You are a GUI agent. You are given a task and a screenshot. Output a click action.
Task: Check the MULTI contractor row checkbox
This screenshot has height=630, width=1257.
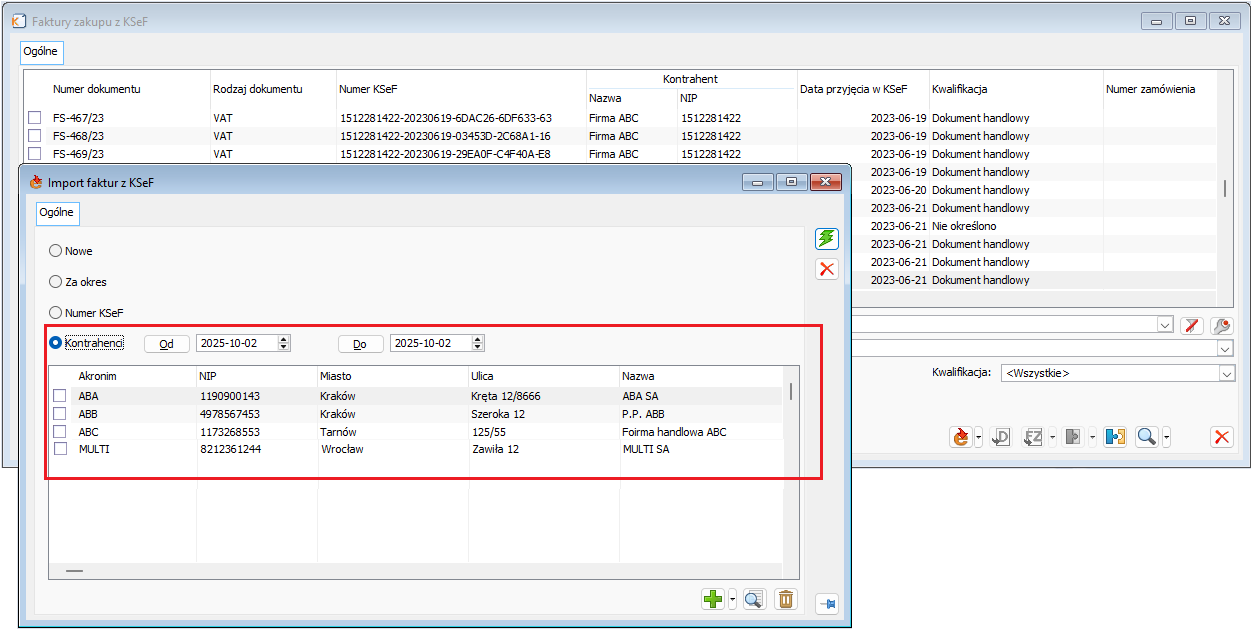click(60, 449)
